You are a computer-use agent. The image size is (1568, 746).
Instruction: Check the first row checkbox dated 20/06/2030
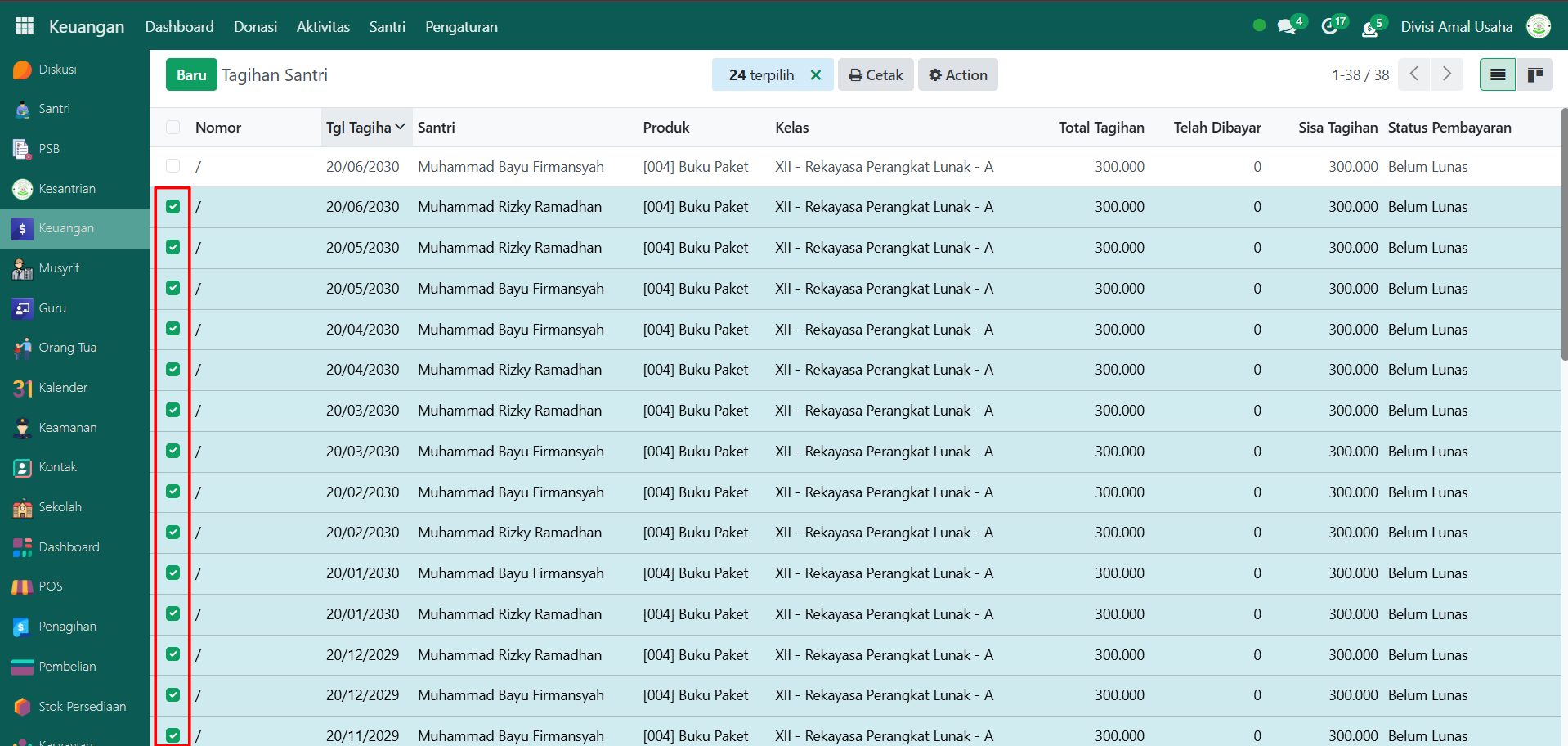pyautogui.click(x=172, y=167)
